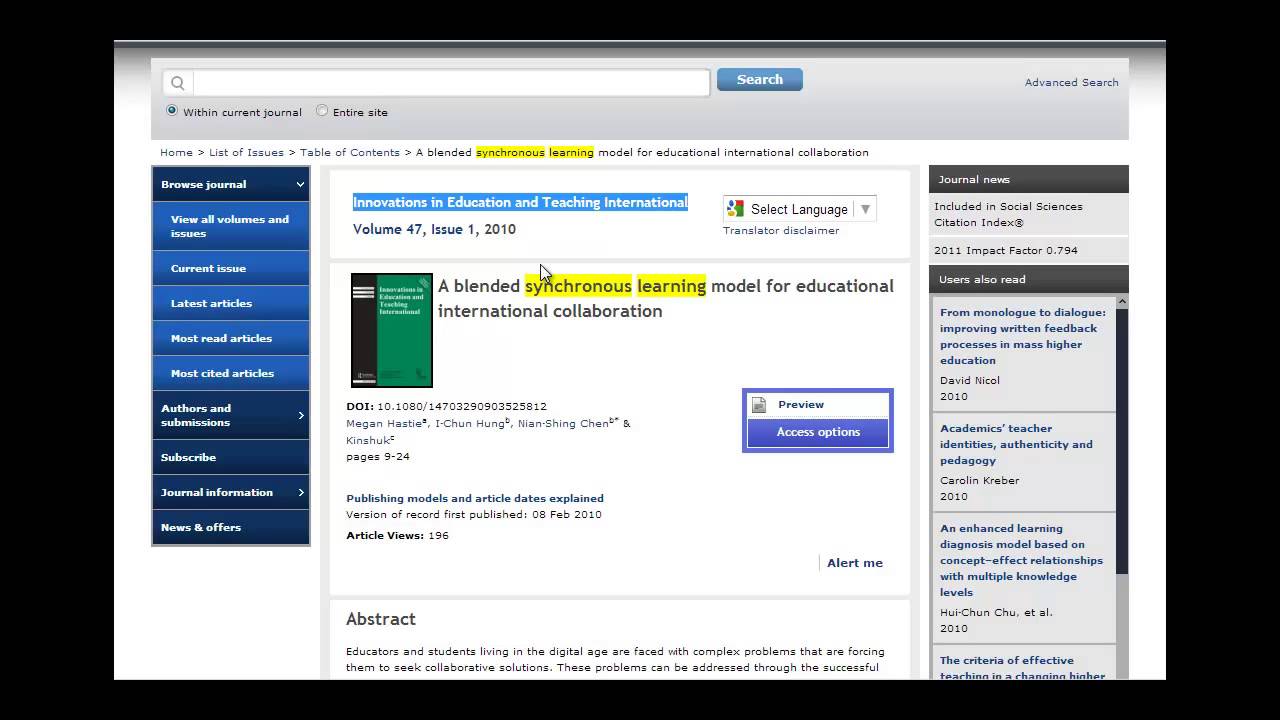Click the Journal news header
This screenshot has width=1280, height=720.
1028,179
